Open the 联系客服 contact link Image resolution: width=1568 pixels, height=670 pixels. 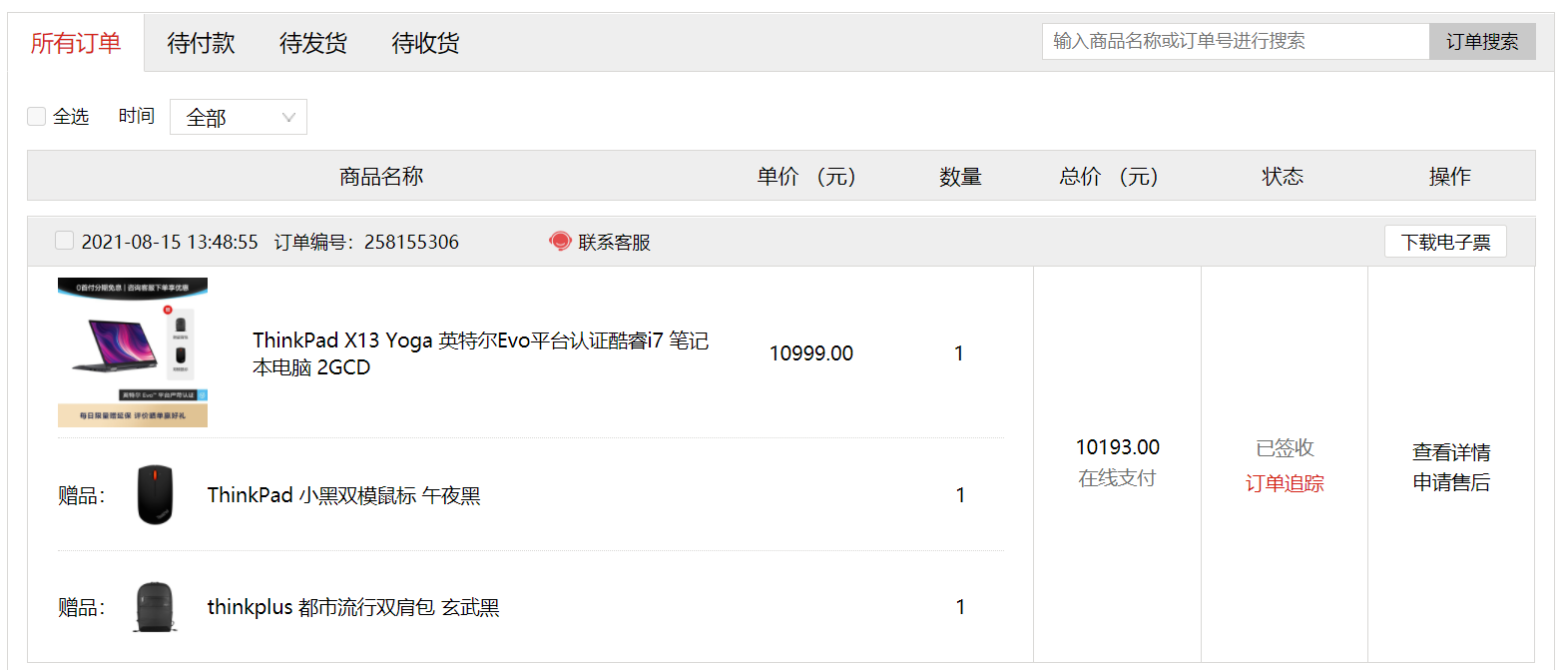pos(614,242)
